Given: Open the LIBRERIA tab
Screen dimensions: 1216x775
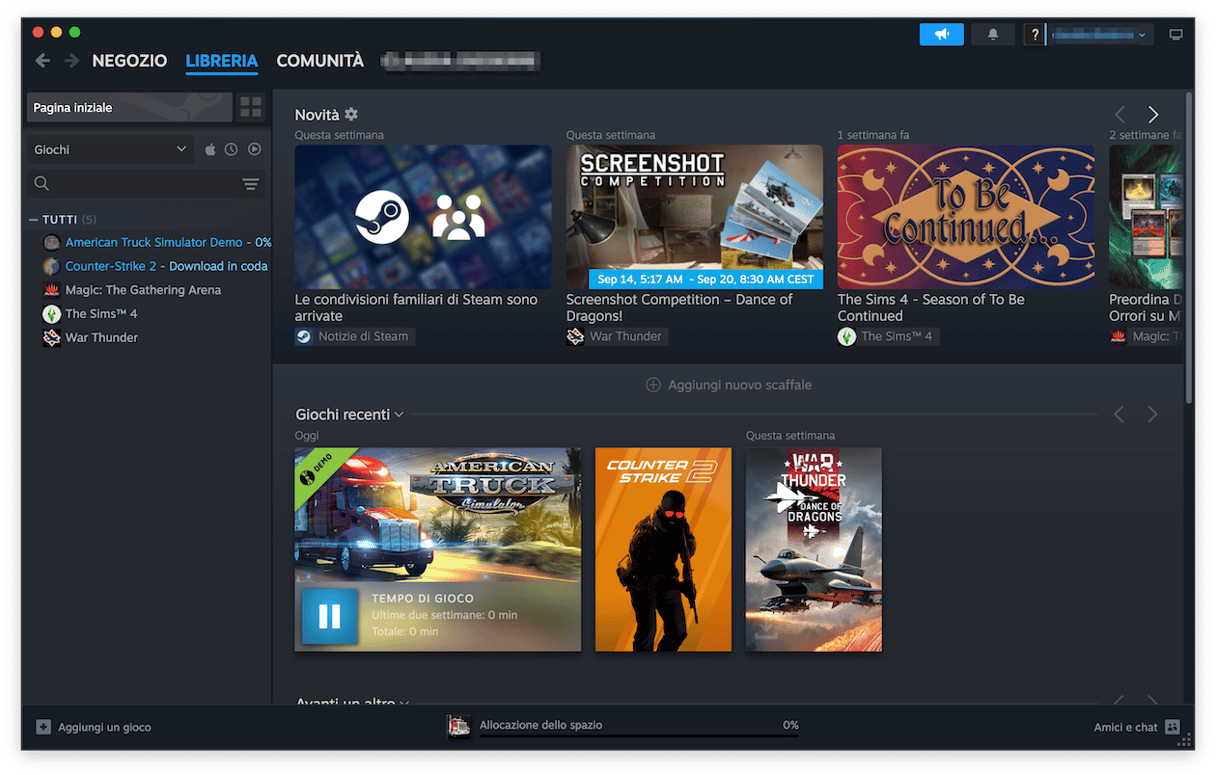Looking at the screenshot, I should 222,61.
